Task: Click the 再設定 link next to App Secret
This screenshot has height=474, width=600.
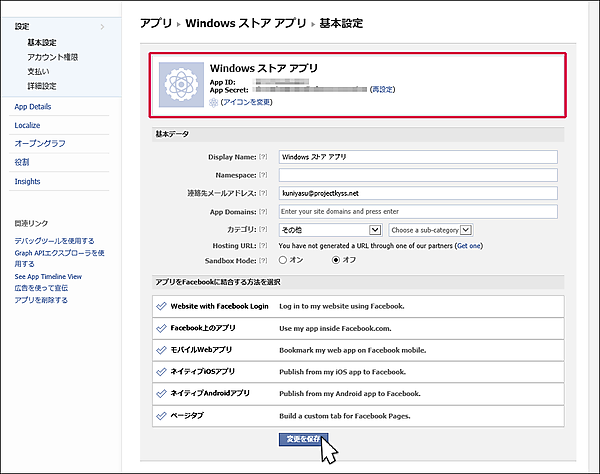Action: click(382, 90)
